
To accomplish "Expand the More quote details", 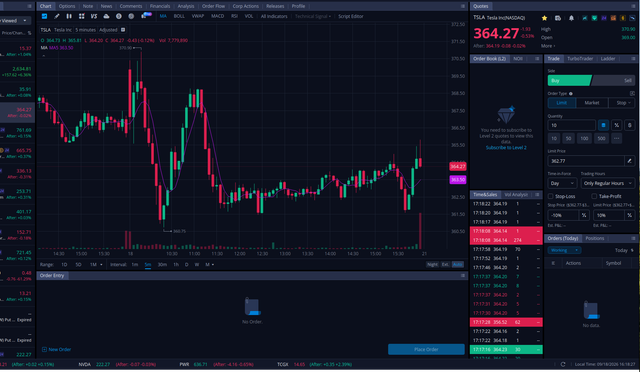I will point(548,46).
